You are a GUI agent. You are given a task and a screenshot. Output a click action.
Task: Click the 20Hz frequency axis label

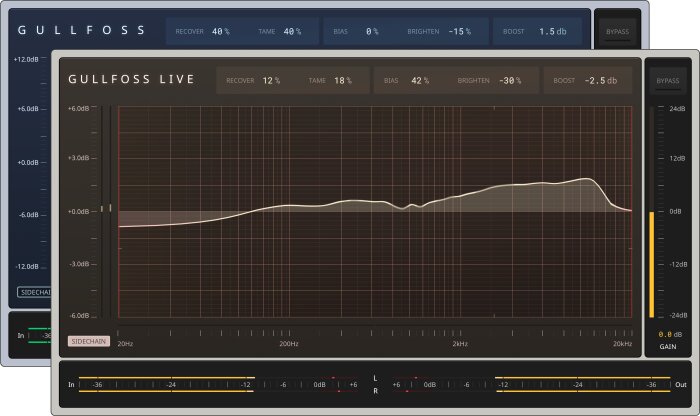click(x=125, y=344)
